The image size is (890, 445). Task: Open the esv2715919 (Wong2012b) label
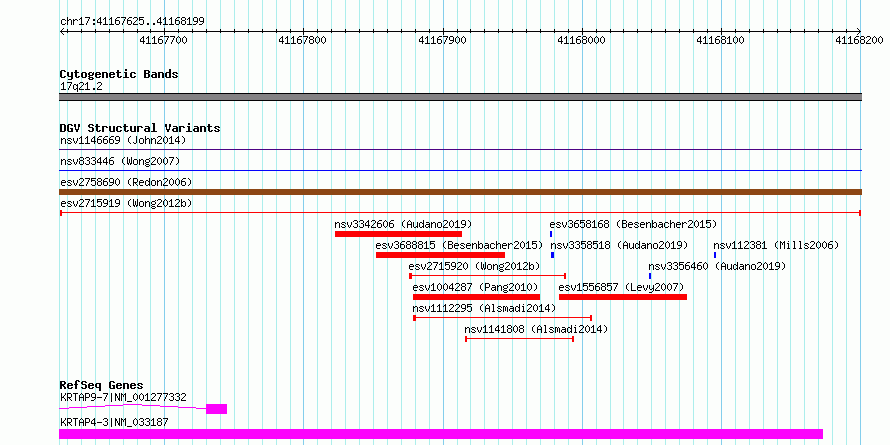pyautogui.click(x=126, y=203)
